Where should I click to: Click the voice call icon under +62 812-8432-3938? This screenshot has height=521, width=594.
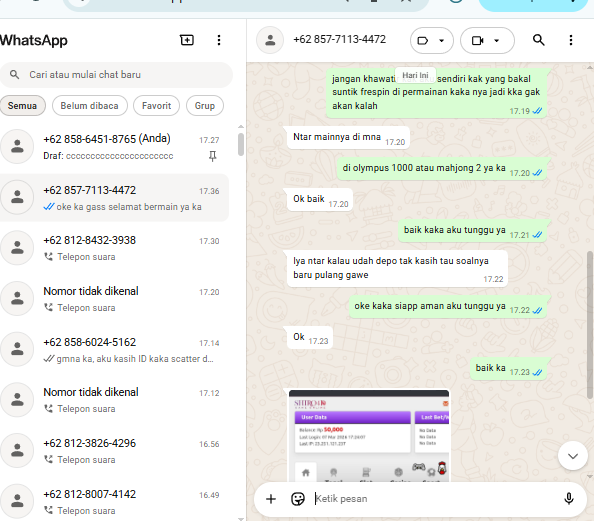pyautogui.click(x=48, y=257)
